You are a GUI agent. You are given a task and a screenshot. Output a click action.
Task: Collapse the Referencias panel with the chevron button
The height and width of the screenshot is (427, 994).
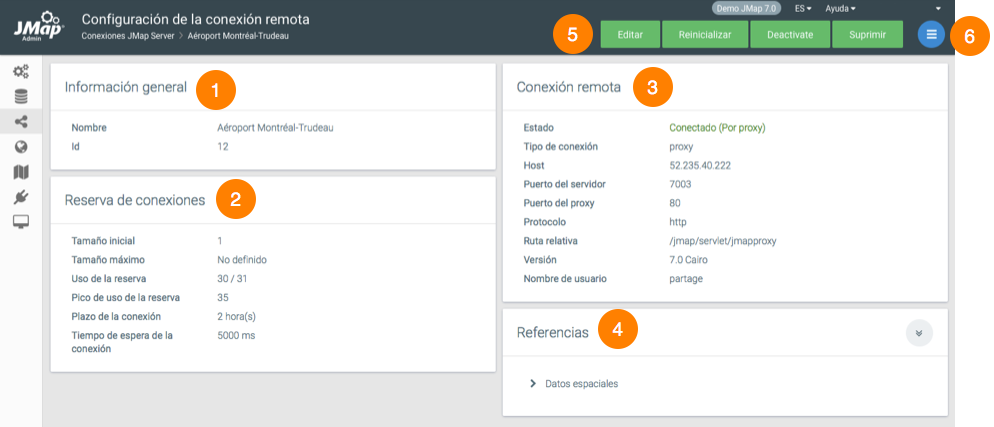tap(919, 333)
